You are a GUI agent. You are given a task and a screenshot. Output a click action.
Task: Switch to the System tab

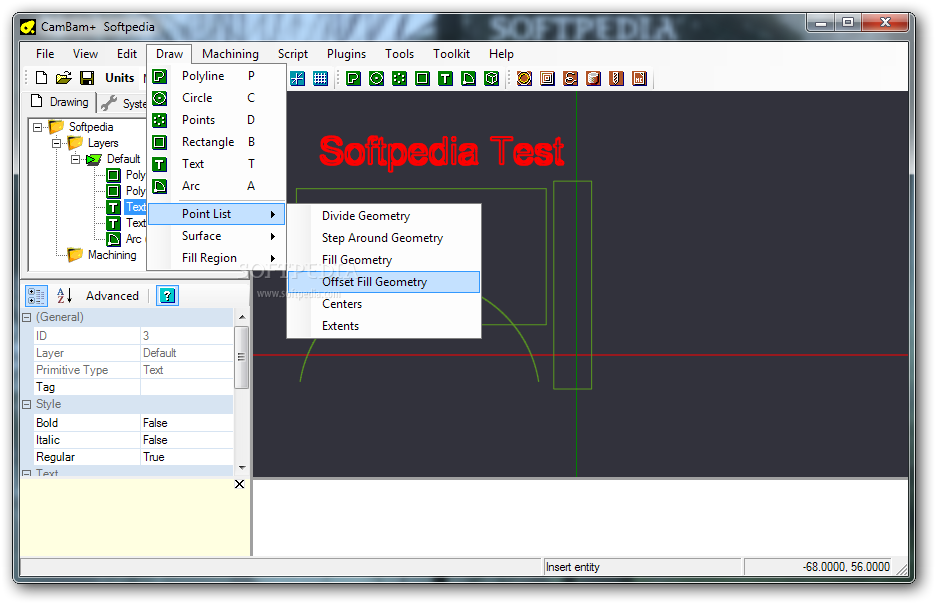click(x=123, y=103)
